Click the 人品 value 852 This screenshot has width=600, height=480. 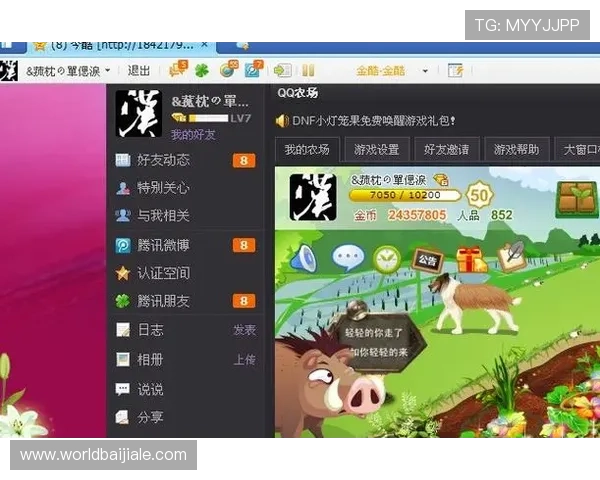502,215
